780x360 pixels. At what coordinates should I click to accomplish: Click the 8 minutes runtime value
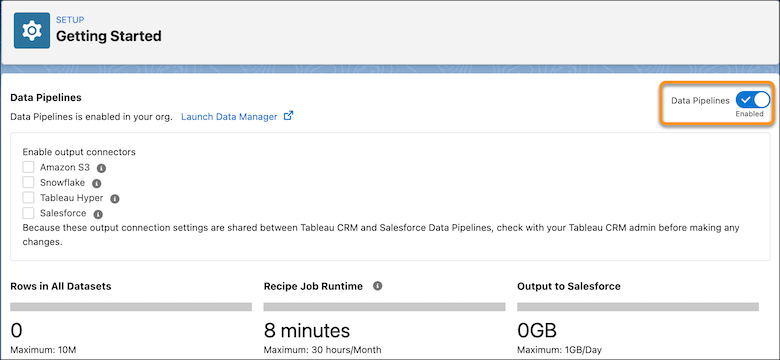(307, 331)
